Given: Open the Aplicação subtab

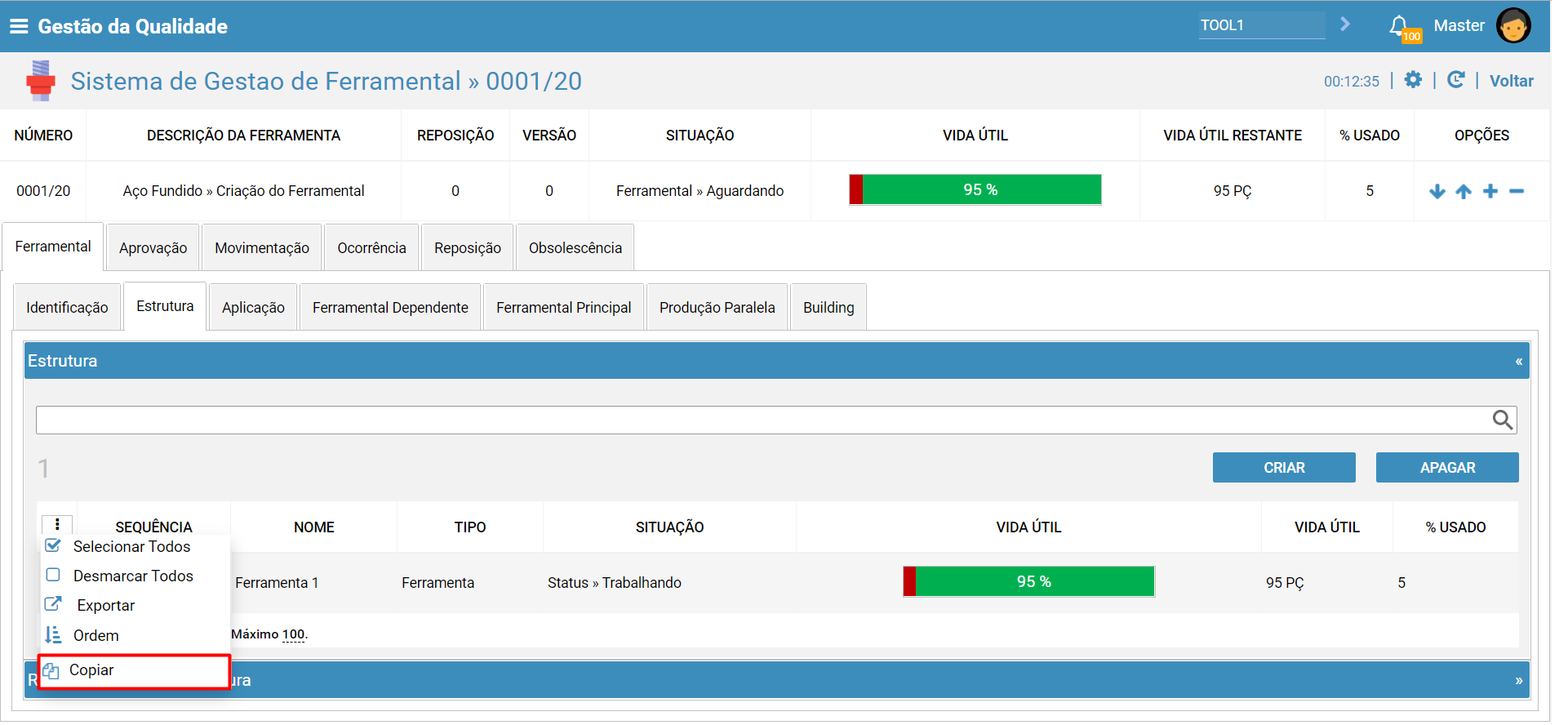Looking at the screenshot, I should [253, 307].
